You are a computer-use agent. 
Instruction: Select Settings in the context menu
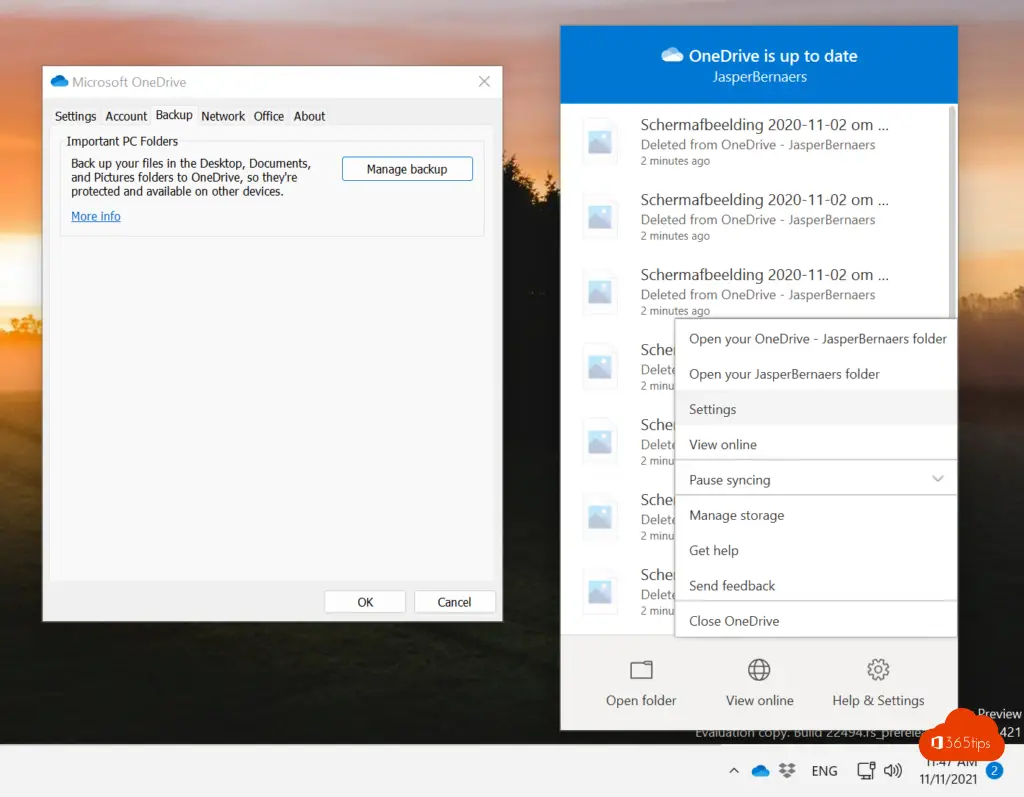pos(713,409)
